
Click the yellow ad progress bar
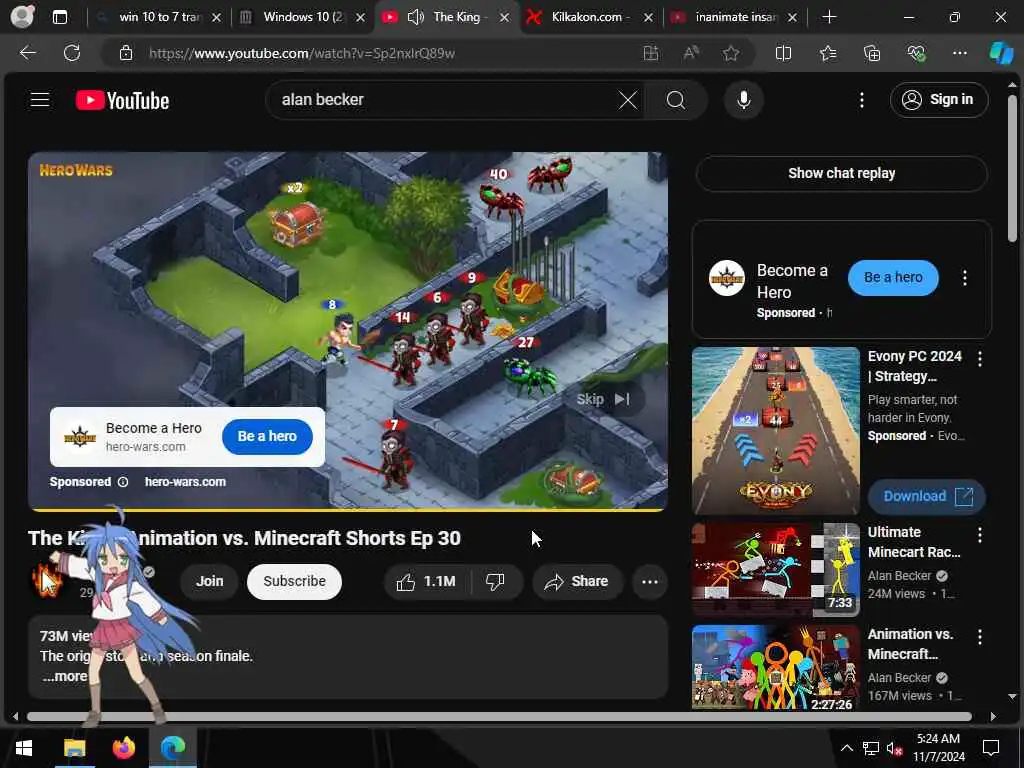pos(347,509)
